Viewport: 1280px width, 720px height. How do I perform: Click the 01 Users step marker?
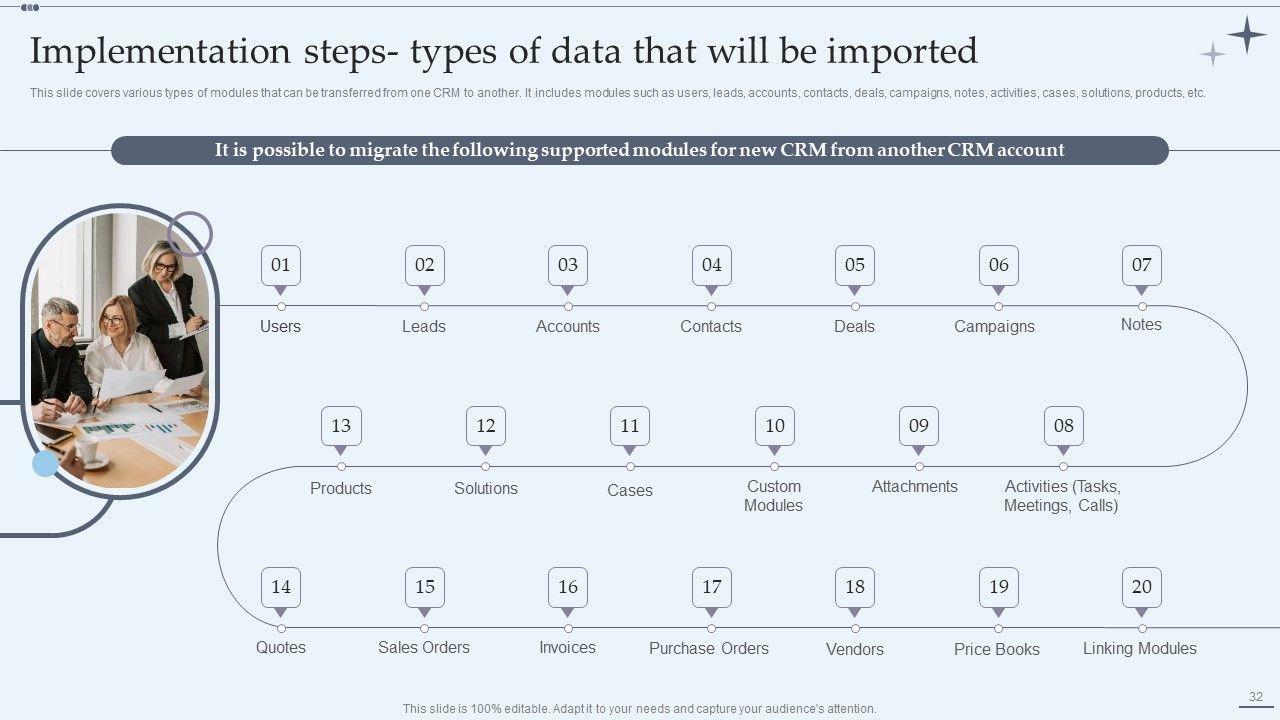click(x=281, y=265)
